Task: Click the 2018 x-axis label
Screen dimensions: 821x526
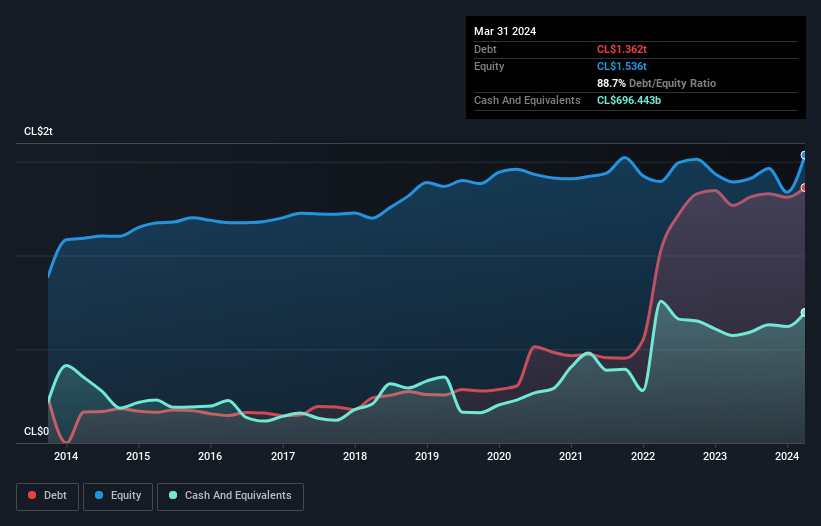Action: click(354, 457)
